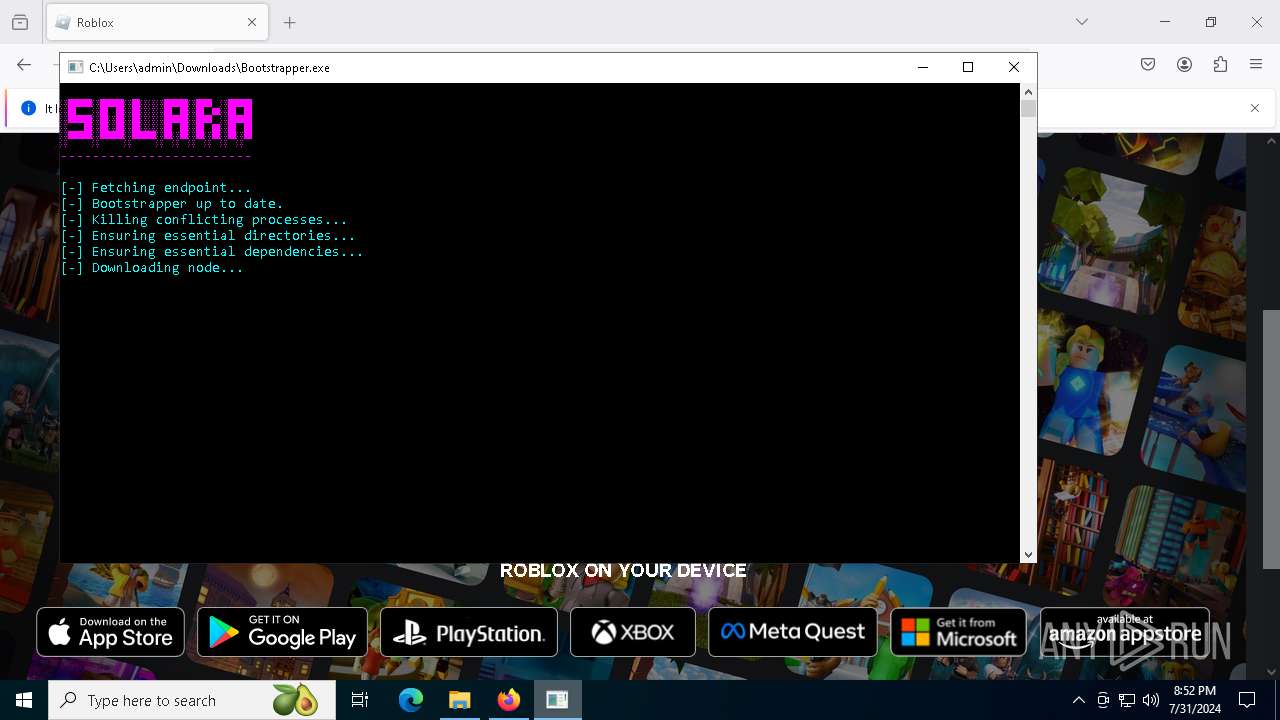
Task: Launch Microsoft Edge from taskbar
Action: point(411,700)
